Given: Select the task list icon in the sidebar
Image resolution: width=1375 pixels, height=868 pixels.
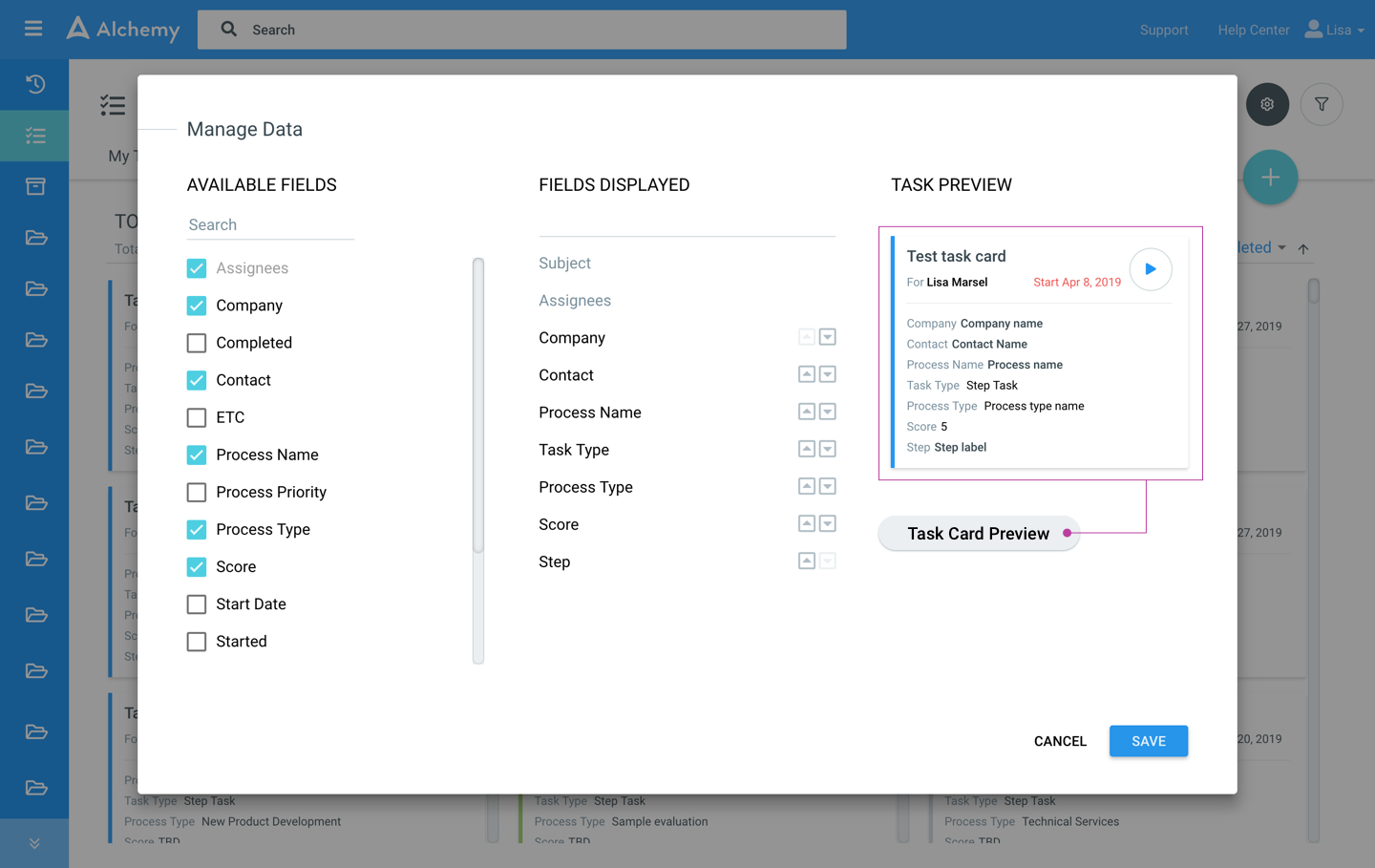Looking at the screenshot, I should click(x=35, y=136).
